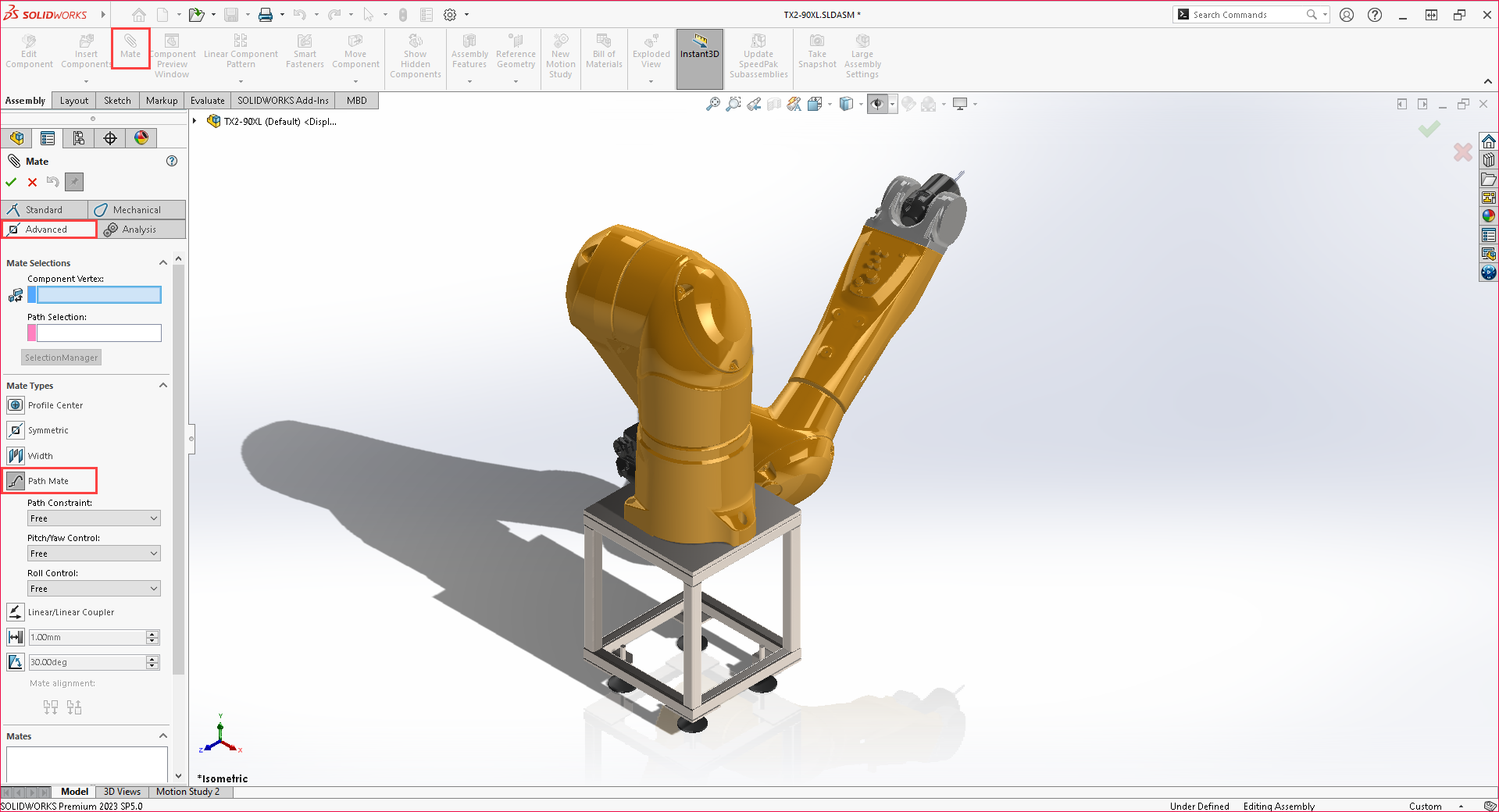This screenshot has height=812, width=1499.
Task: Switch to the Mechanical mates tab
Action: click(137, 209)
